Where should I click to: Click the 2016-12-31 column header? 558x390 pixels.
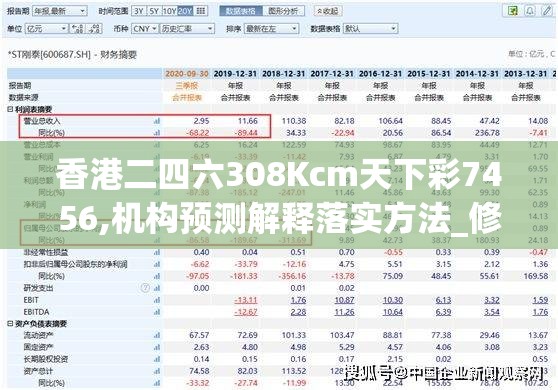tap(380, 74)
